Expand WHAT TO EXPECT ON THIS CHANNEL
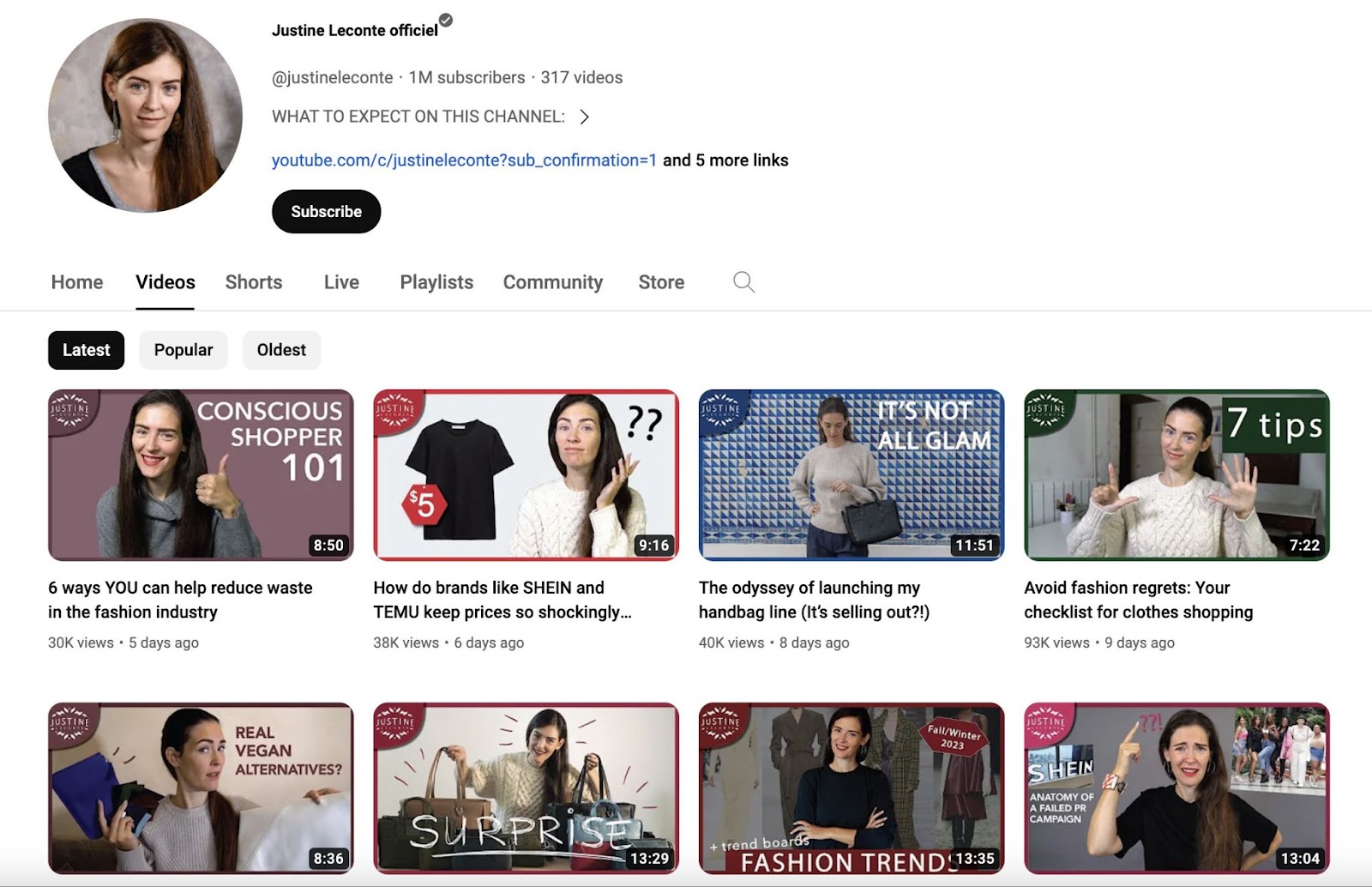This screenshot has height=887, width=1372. click(x=586, y=117)
